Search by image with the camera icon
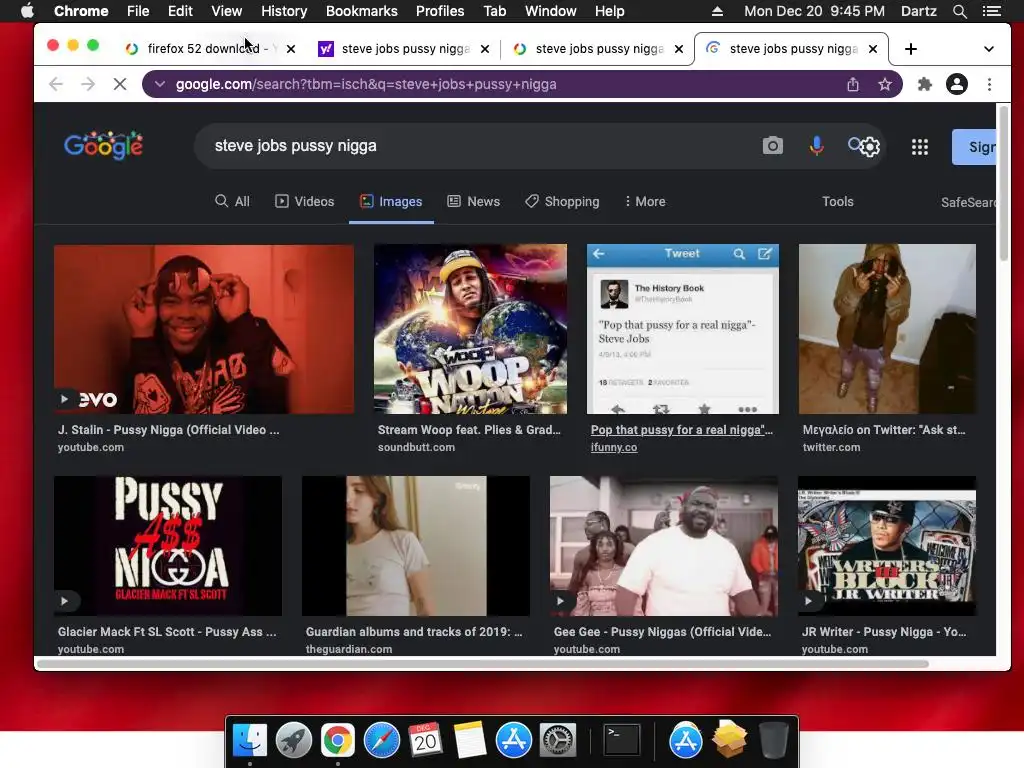Image resolution: width=1024 pixels, height=768 pixels. [772, 146]
